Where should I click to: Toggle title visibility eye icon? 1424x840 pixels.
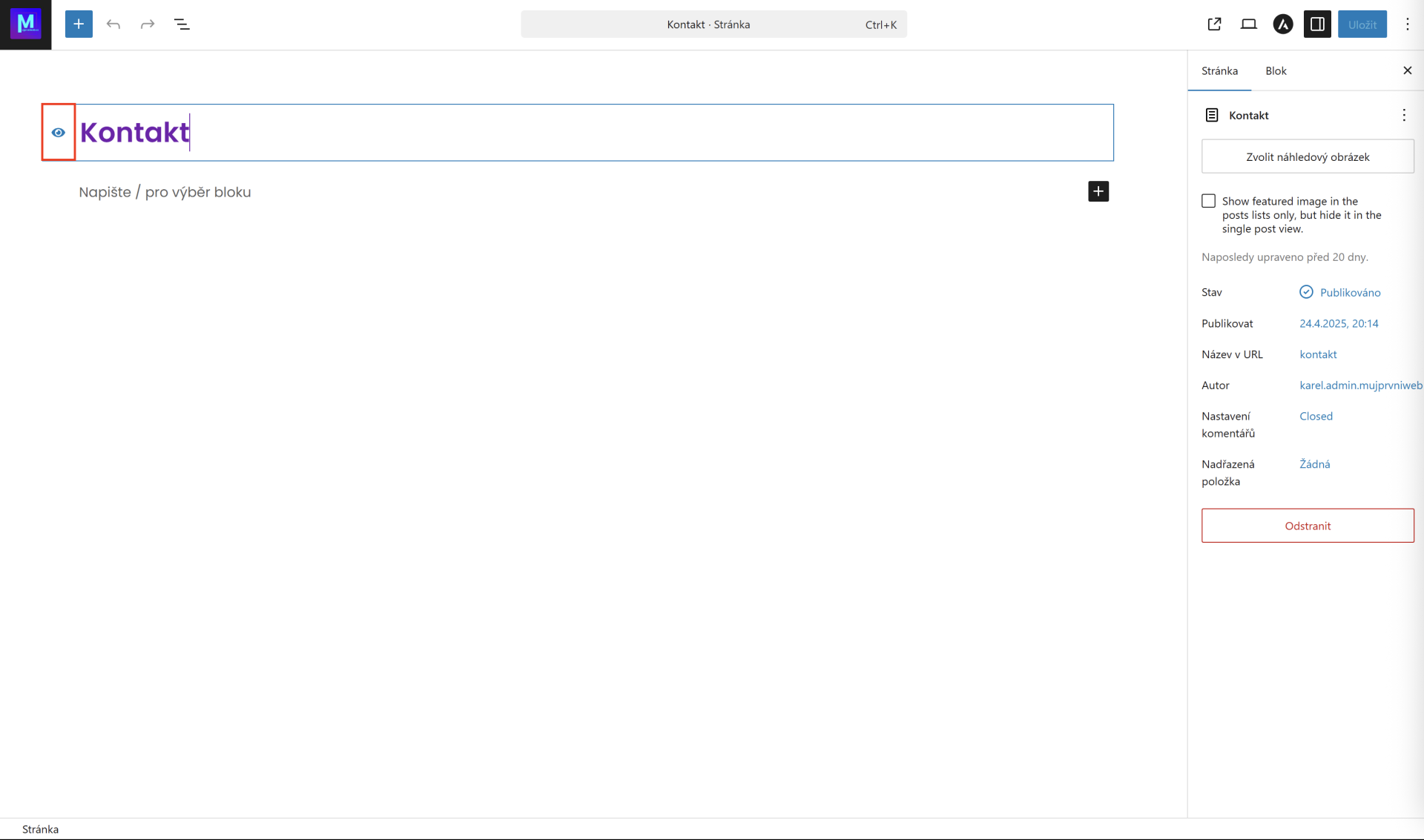(x=59, y=133)
